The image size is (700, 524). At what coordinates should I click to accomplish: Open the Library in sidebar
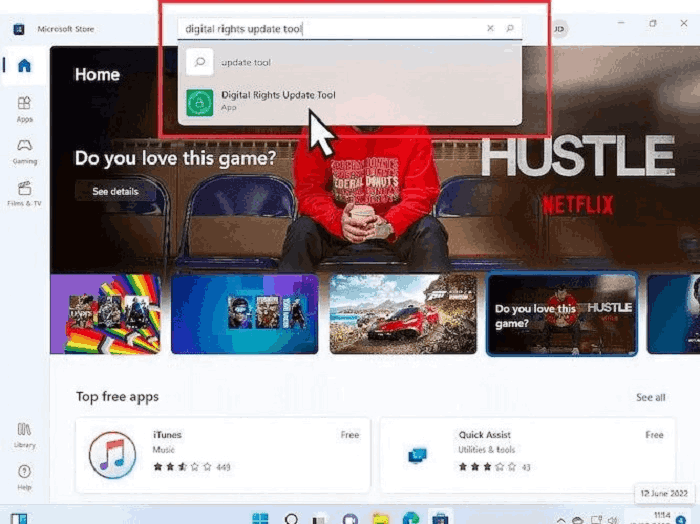[24, 435]
